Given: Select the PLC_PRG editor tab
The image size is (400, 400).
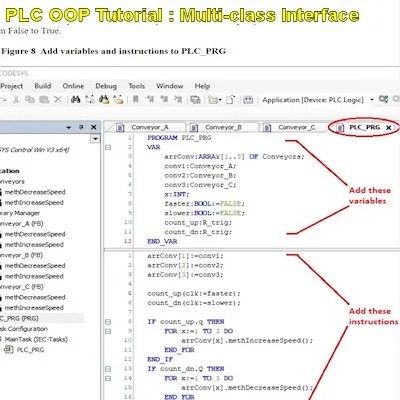Looking at the screenshot, I should [364, 127].
